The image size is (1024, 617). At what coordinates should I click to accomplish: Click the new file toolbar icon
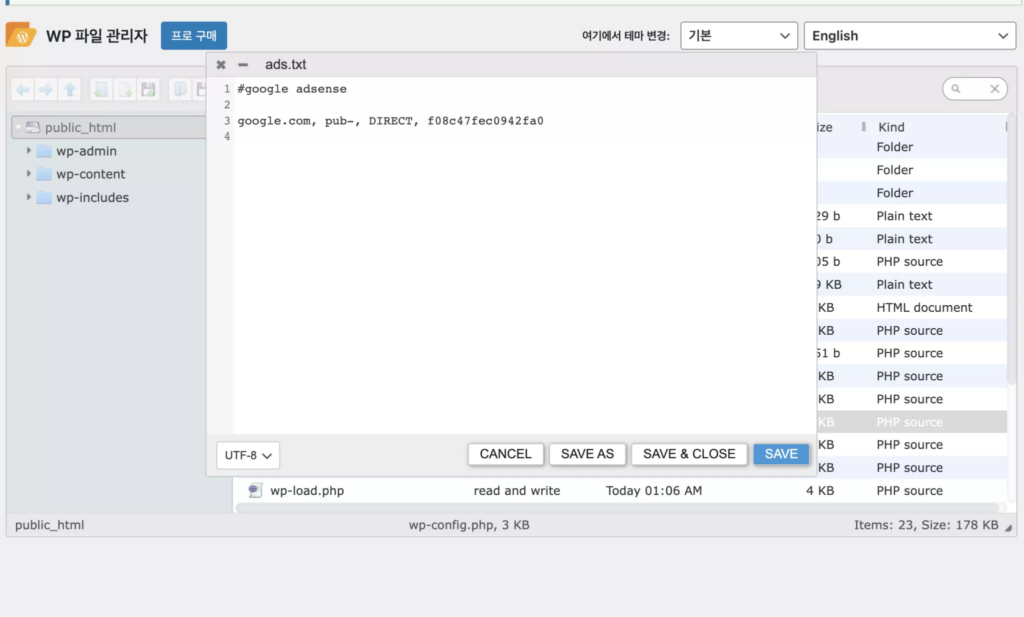[125, 89]
